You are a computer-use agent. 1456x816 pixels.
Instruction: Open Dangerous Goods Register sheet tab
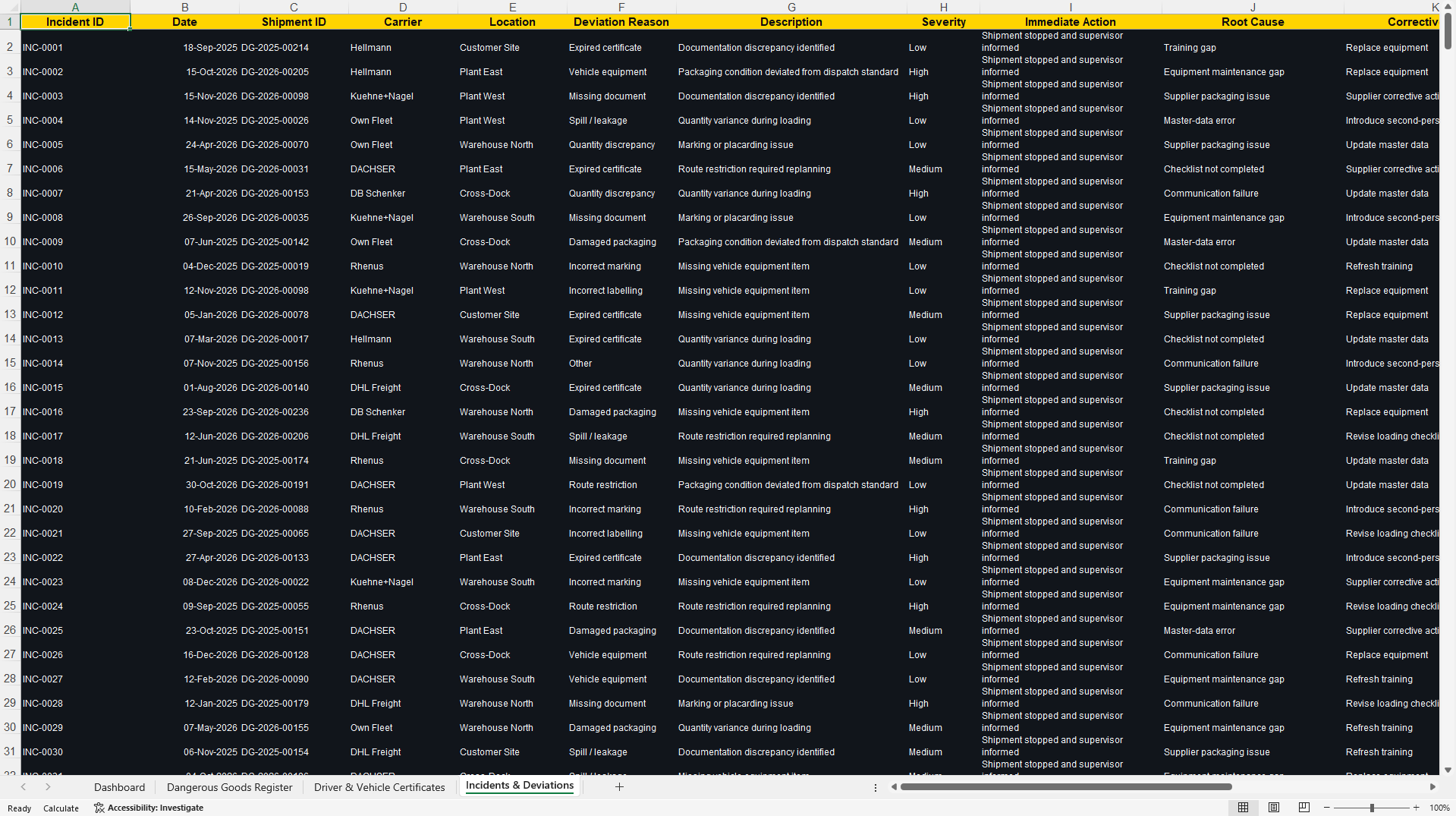click(x=229, y=787)
